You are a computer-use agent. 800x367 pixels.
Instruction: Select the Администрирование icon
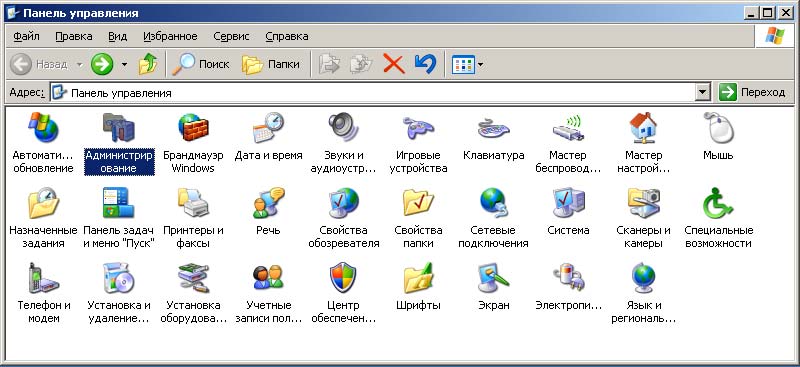119,128
